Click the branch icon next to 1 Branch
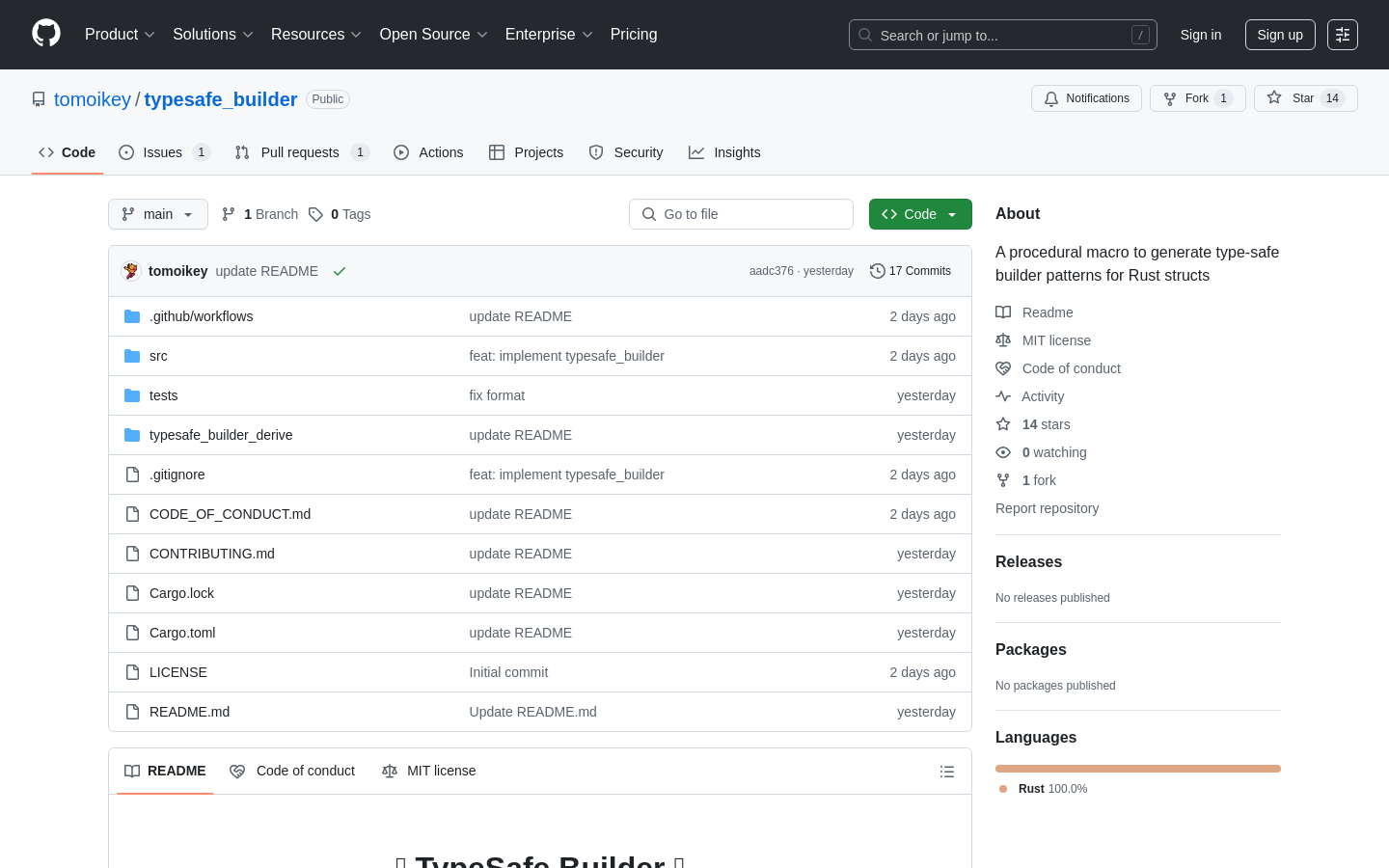Screen dimensions: 1389x868 point(229,214)
